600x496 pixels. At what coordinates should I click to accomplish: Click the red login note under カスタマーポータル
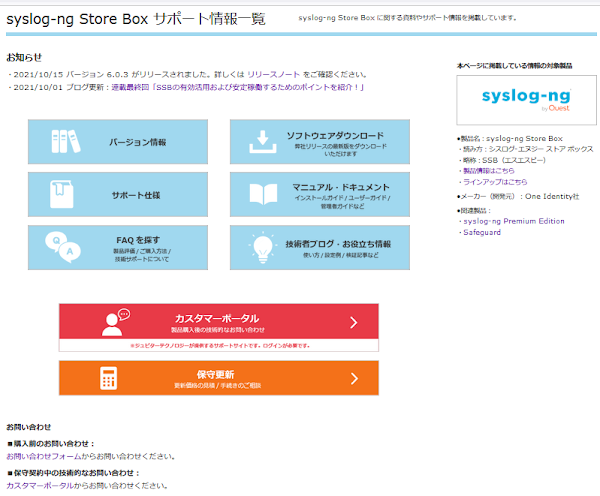point(220,346)
